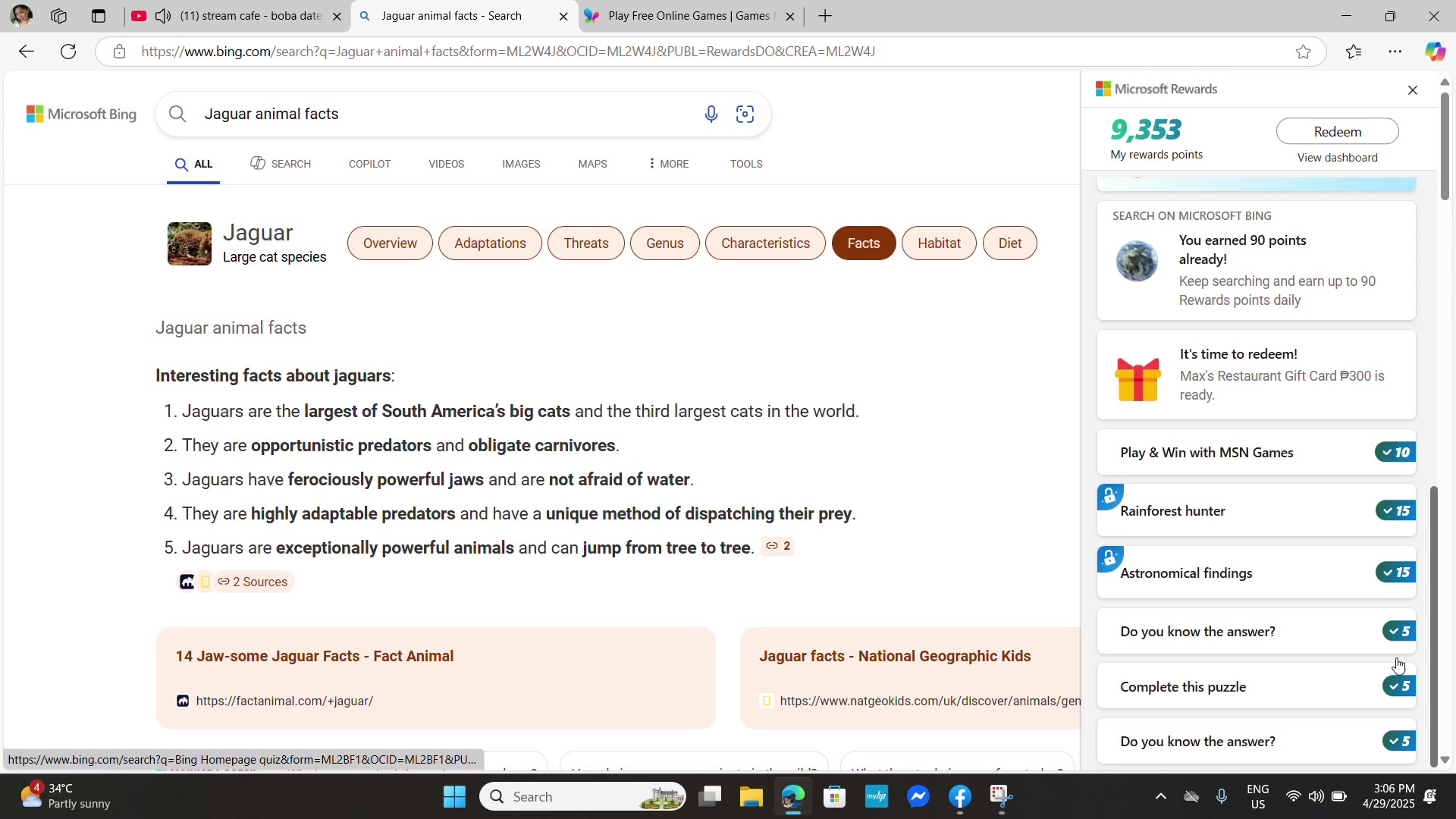The image size is (1456, 819).
Task: Expand the MORE search options menu
Action: click(x=668, y=164)
